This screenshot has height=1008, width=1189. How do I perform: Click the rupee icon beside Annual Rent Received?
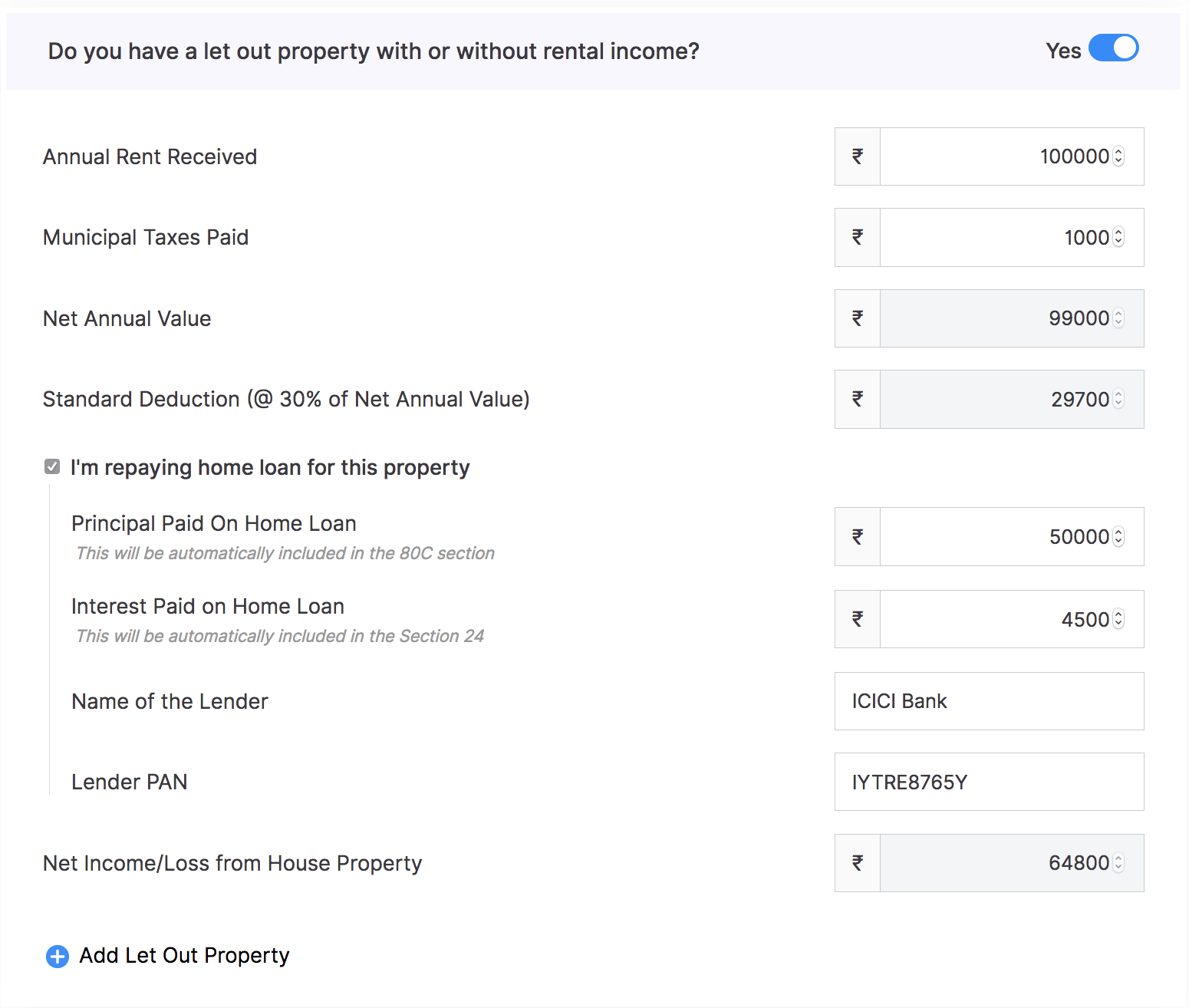857,156
